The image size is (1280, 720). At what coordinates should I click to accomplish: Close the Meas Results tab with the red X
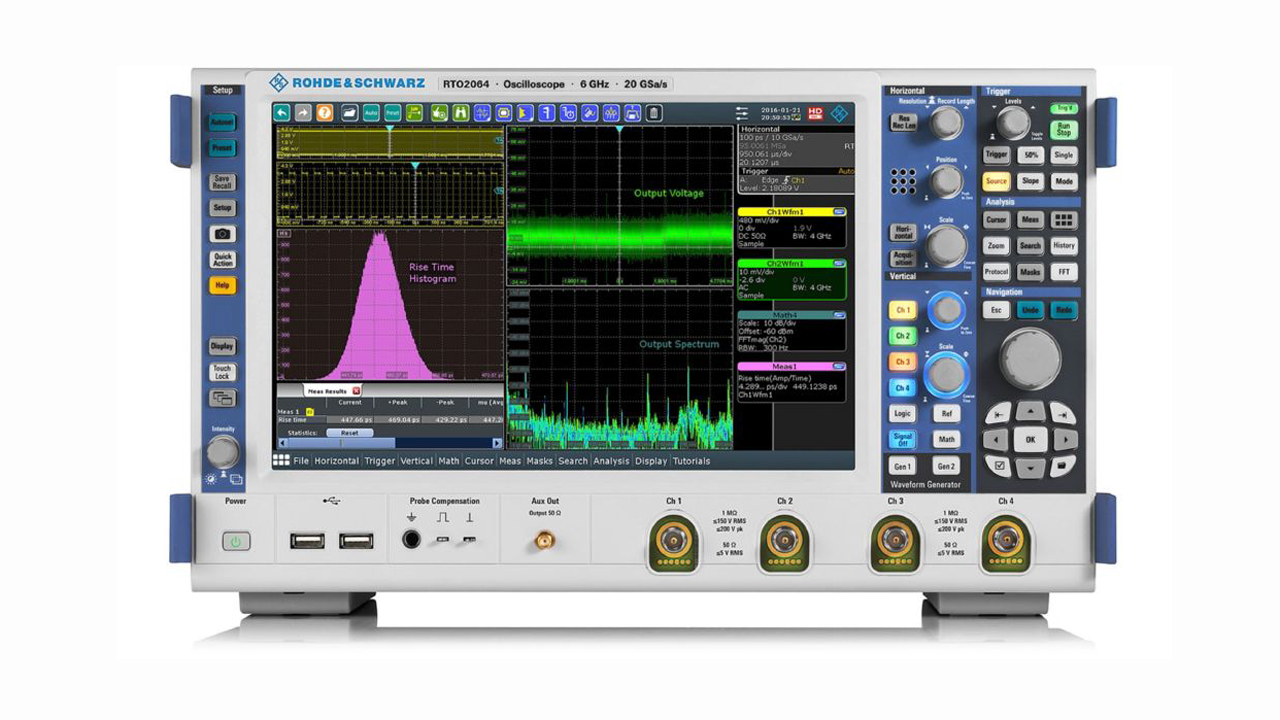coord(356,391)
